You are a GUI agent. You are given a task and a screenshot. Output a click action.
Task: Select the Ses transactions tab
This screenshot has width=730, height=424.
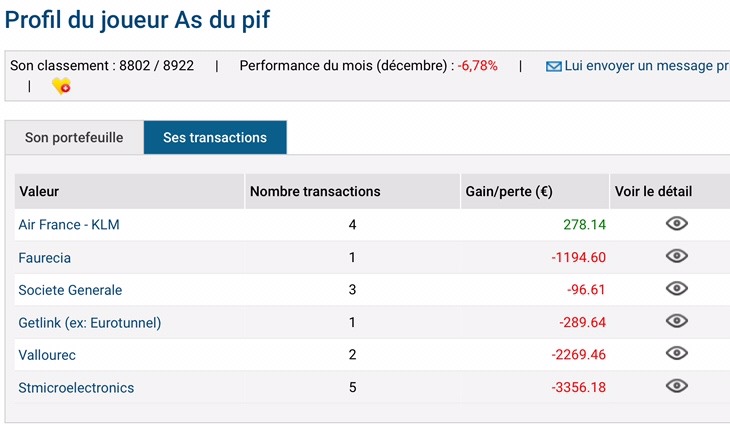pos(215,138)
